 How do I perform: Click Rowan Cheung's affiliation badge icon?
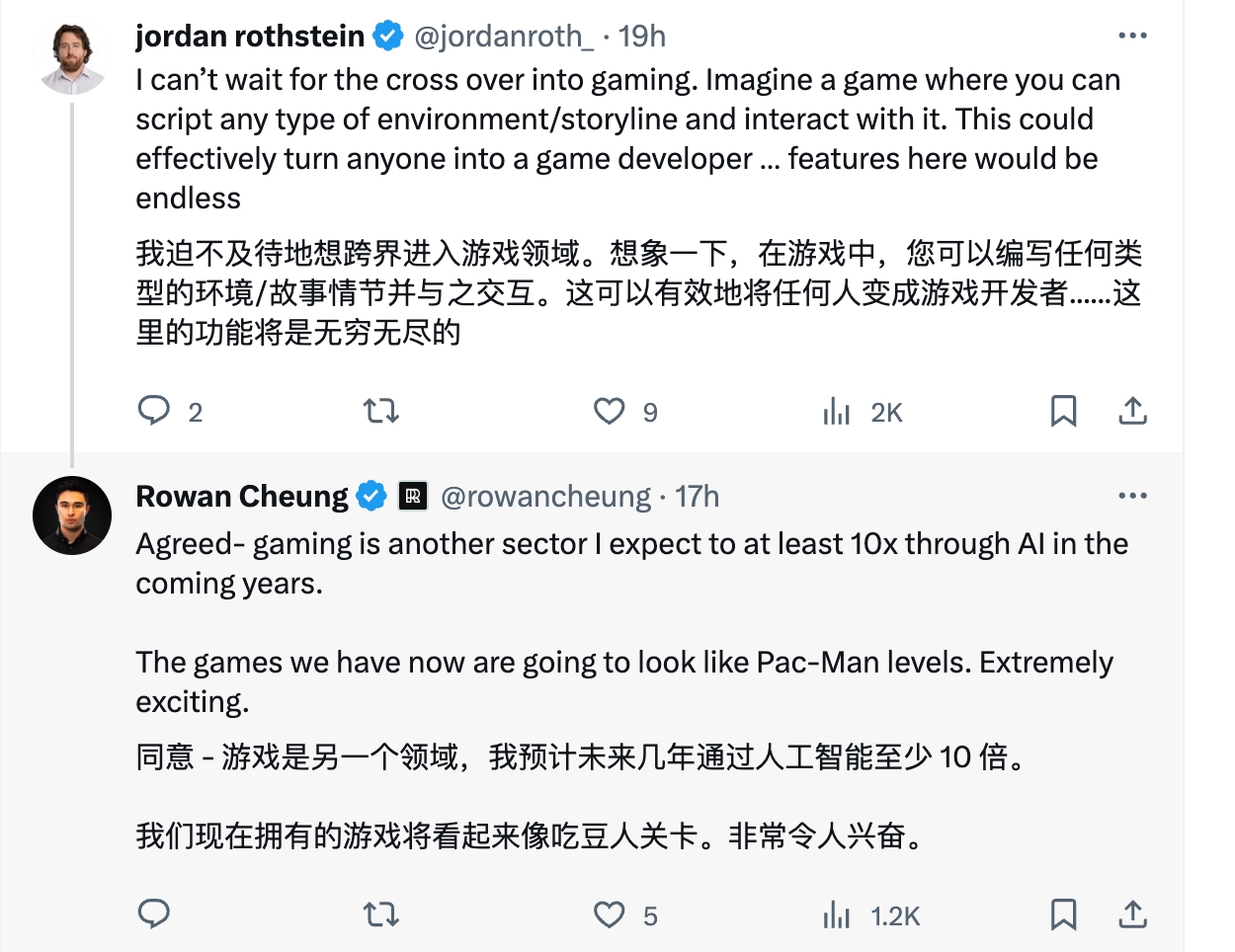click(x=413, y=496)
